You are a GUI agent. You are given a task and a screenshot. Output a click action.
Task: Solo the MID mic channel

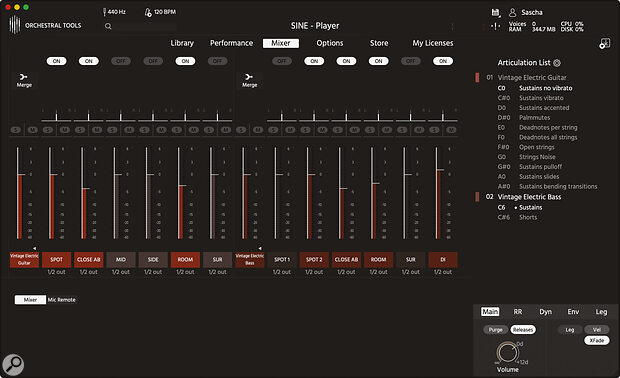[x=112, y=130]
